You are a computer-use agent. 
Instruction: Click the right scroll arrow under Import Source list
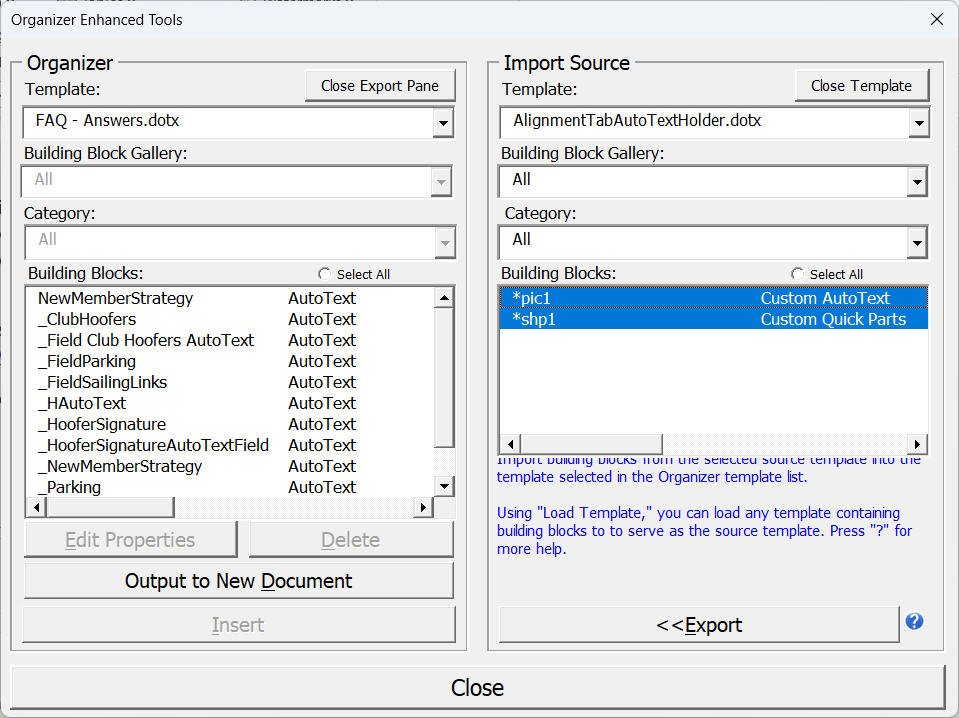(x=916, y=443)
